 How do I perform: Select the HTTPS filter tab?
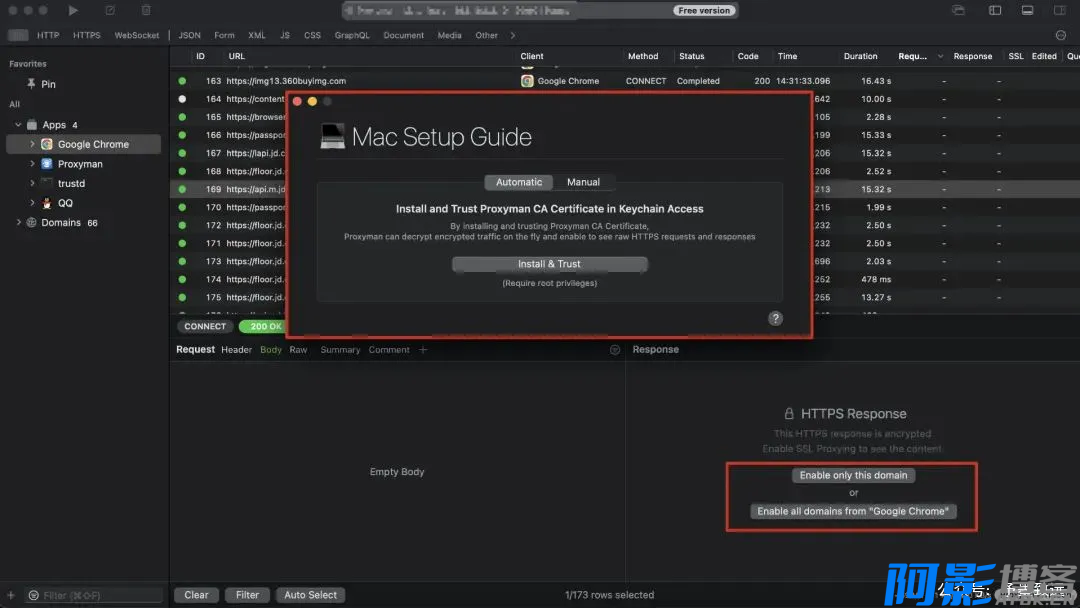pos(87,35)
